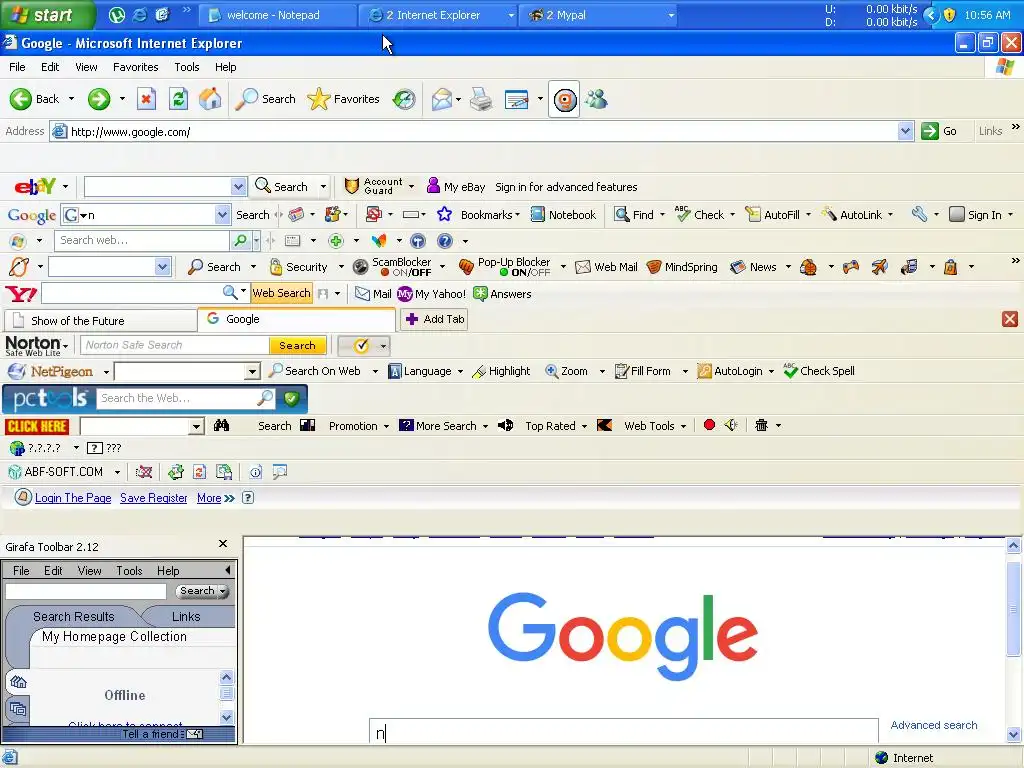Click the Add Tab button
This screenshot has width=1024, height=768.
point(434,319)
